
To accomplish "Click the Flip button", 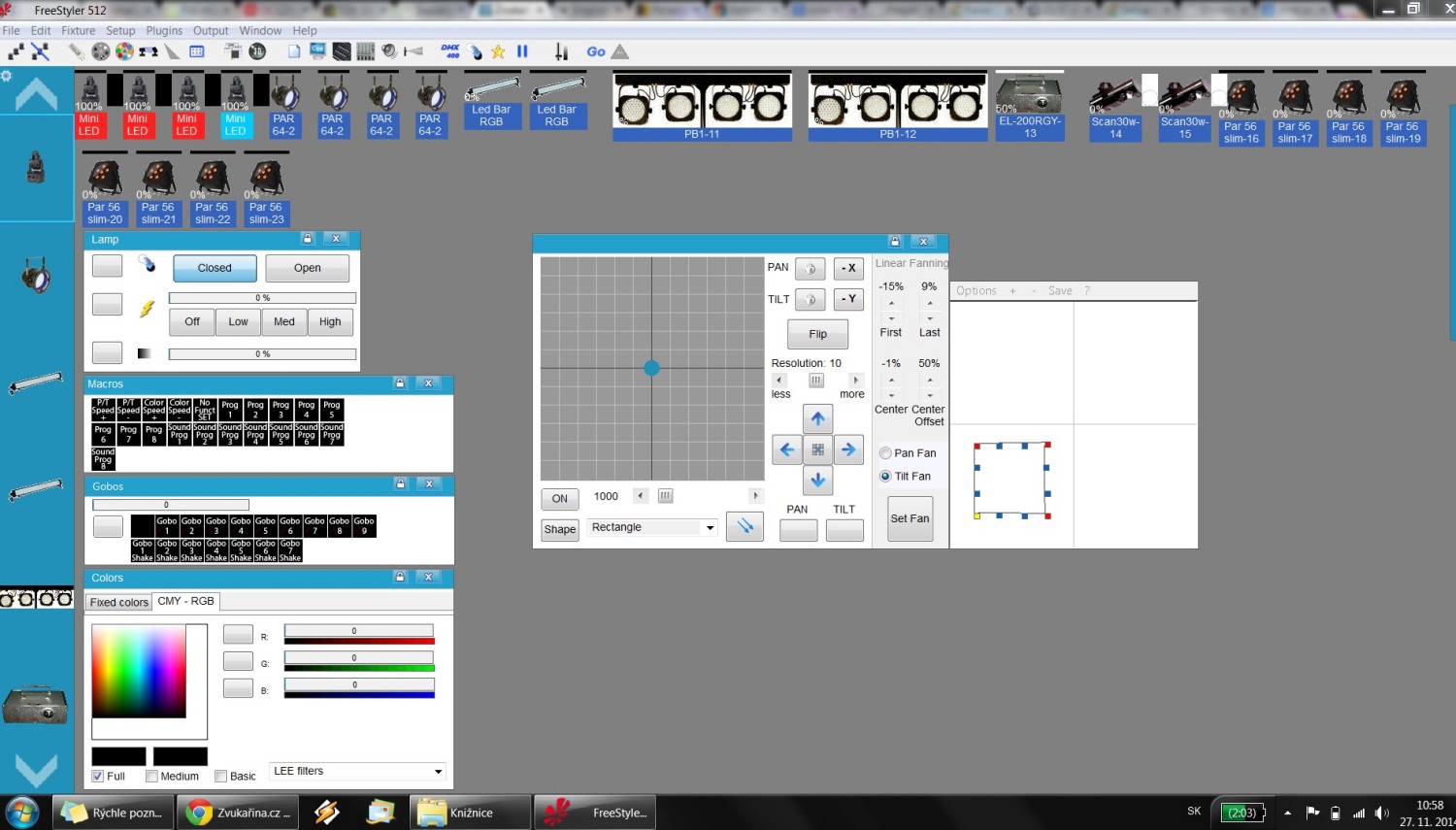I will pyautogui.click(x=817, y=334).
